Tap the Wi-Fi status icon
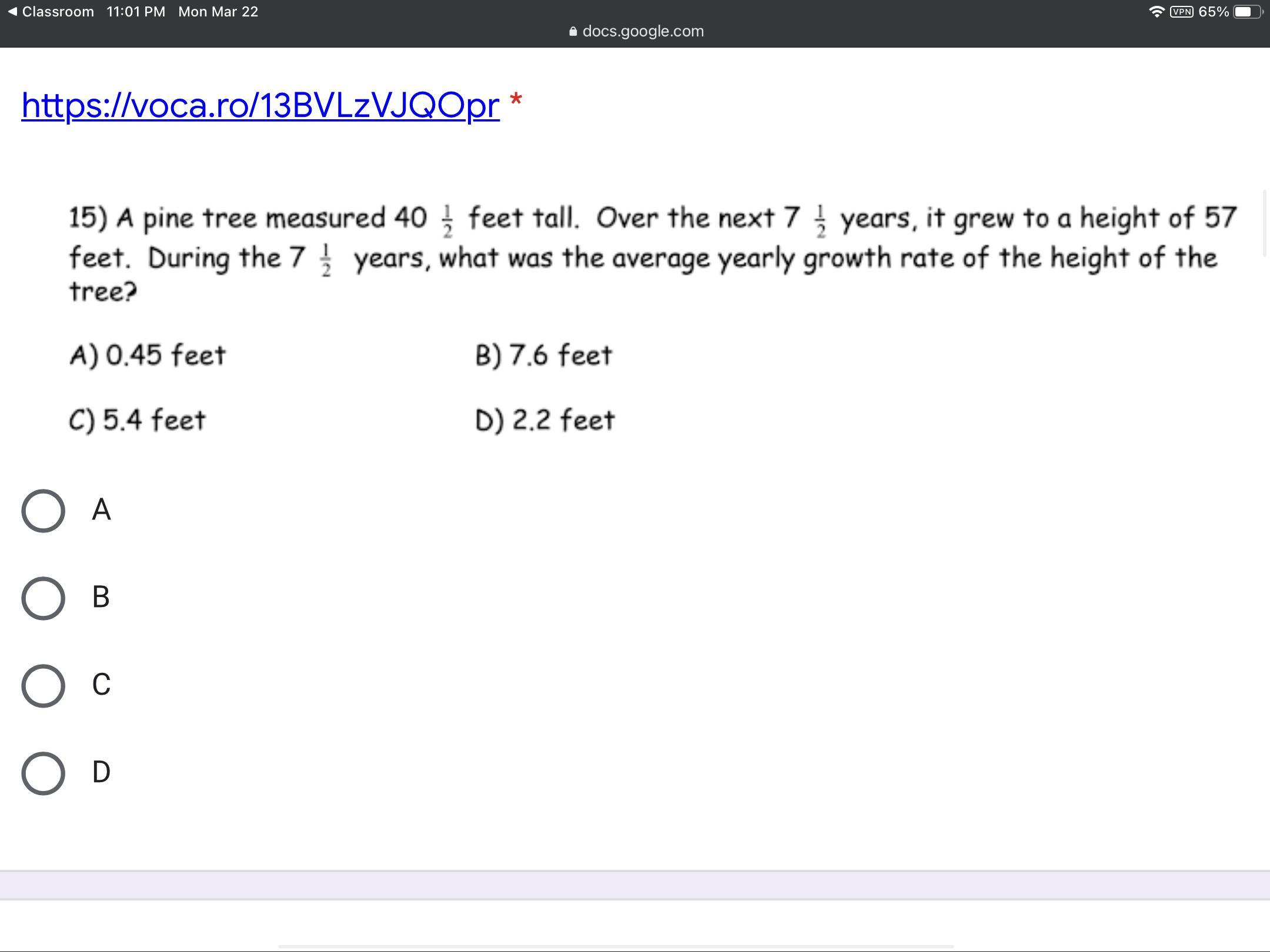This screenshot has width=1270, height=952. tap(1157, 12)
